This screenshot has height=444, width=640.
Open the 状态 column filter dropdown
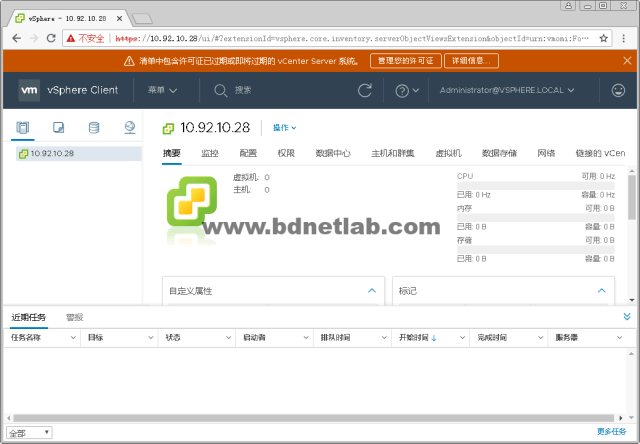[228, 337]
